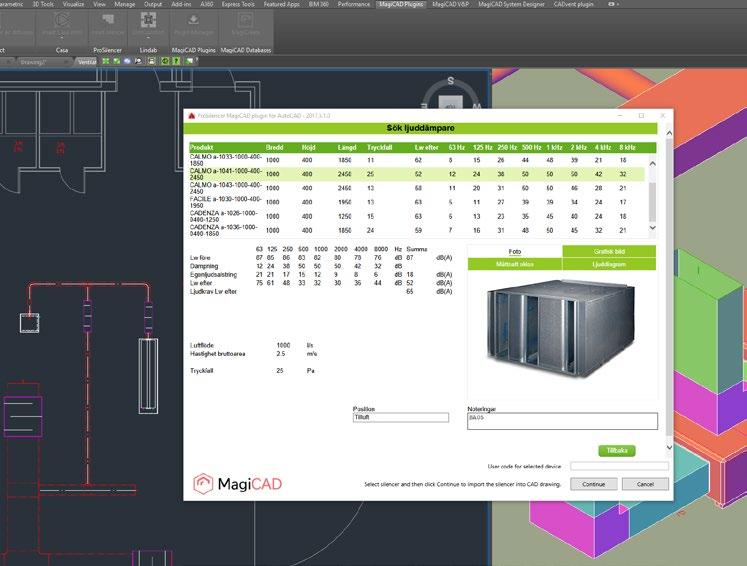Open the Add-ins ribbon tab
Viewport: 747px width, 566px height.
[181, 4]
